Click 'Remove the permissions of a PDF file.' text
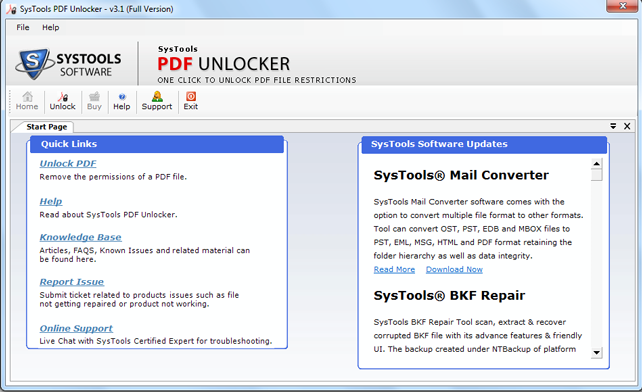The width and height of the screenshot is (642, 392). coord(113,177)
